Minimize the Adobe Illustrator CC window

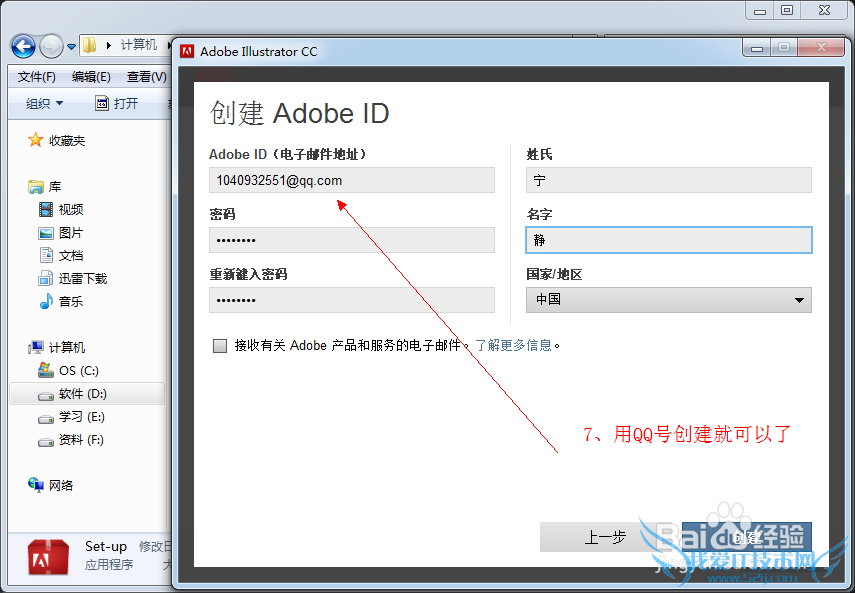[757, 49]
